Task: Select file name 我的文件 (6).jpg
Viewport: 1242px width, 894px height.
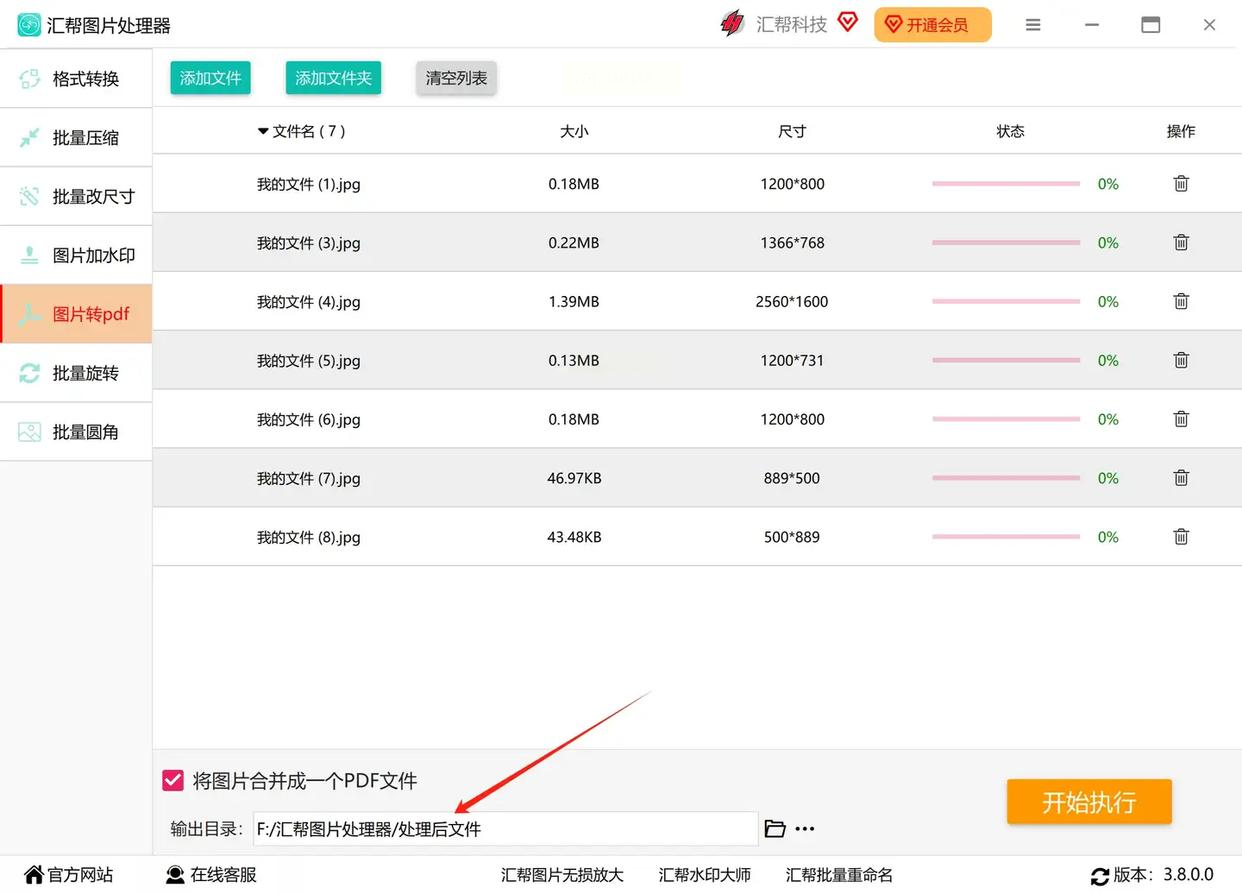Action: 308,420
